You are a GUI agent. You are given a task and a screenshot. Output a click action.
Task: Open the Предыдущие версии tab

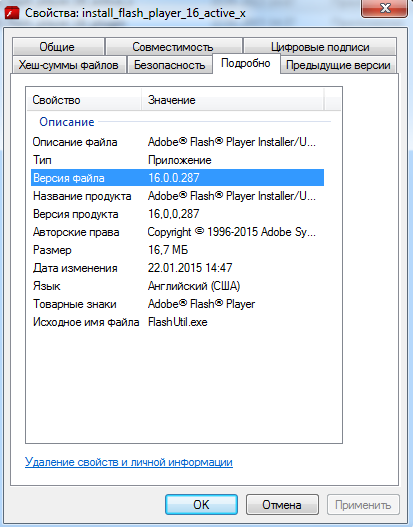[338, 65]
